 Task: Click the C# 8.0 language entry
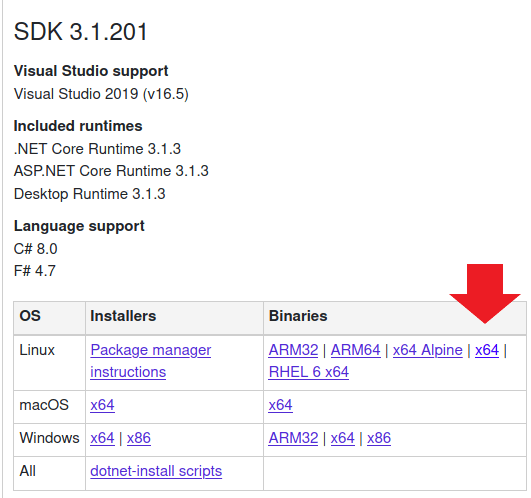36,249
